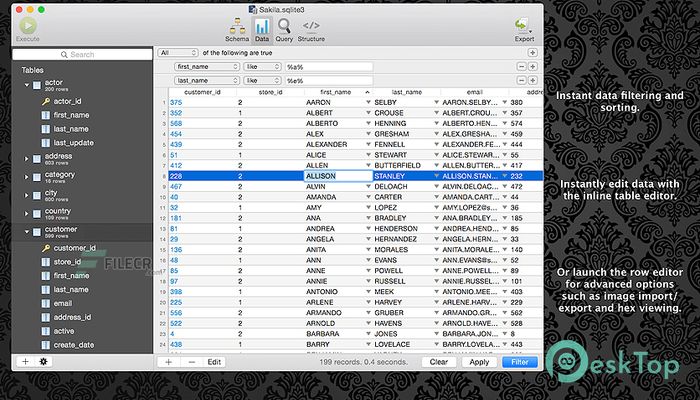Select the customer_id key icon
The height and width of the screenshot is (400, 700).
pos(46,248)
